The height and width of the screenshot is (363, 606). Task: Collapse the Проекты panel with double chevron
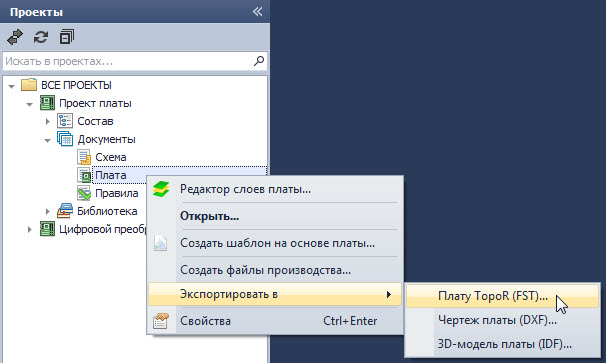(x=257, y=12)
